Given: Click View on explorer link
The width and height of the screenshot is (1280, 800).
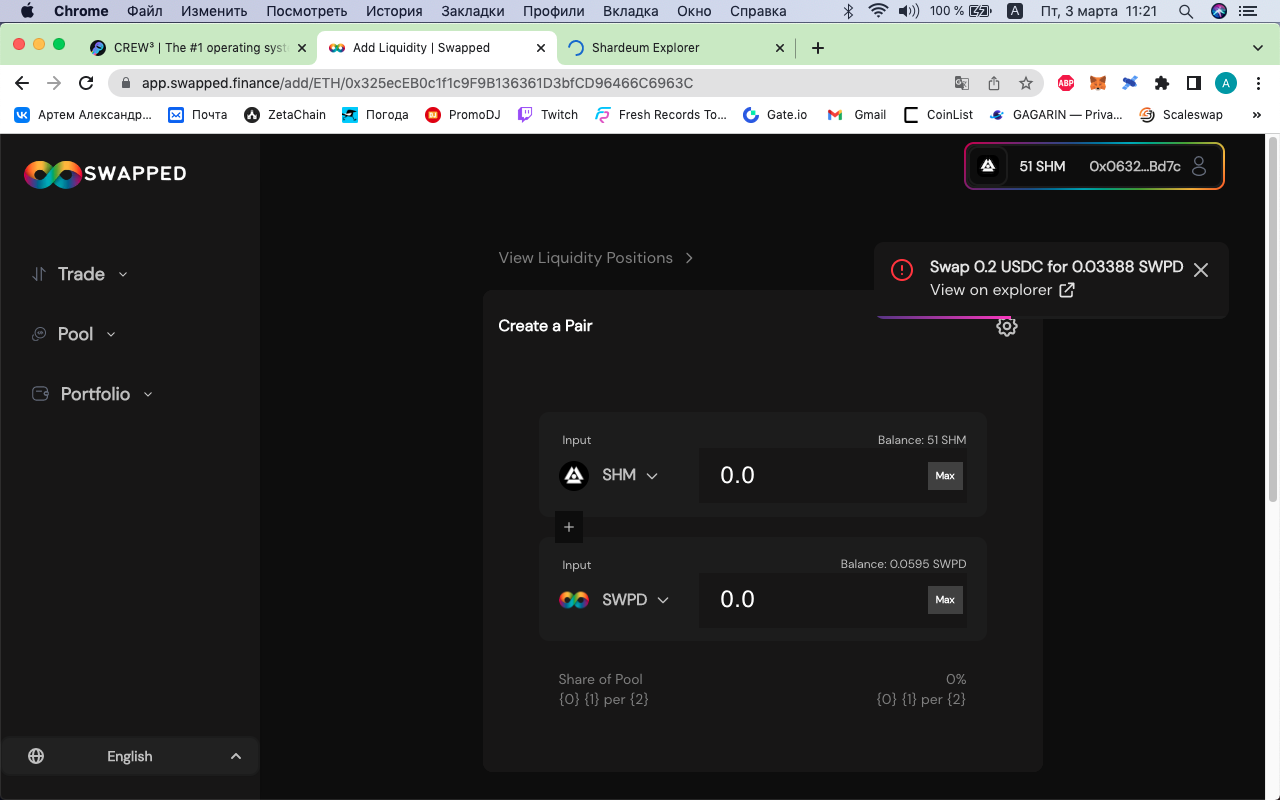Looking at the screenshot, I should [x=1002, y=290].
